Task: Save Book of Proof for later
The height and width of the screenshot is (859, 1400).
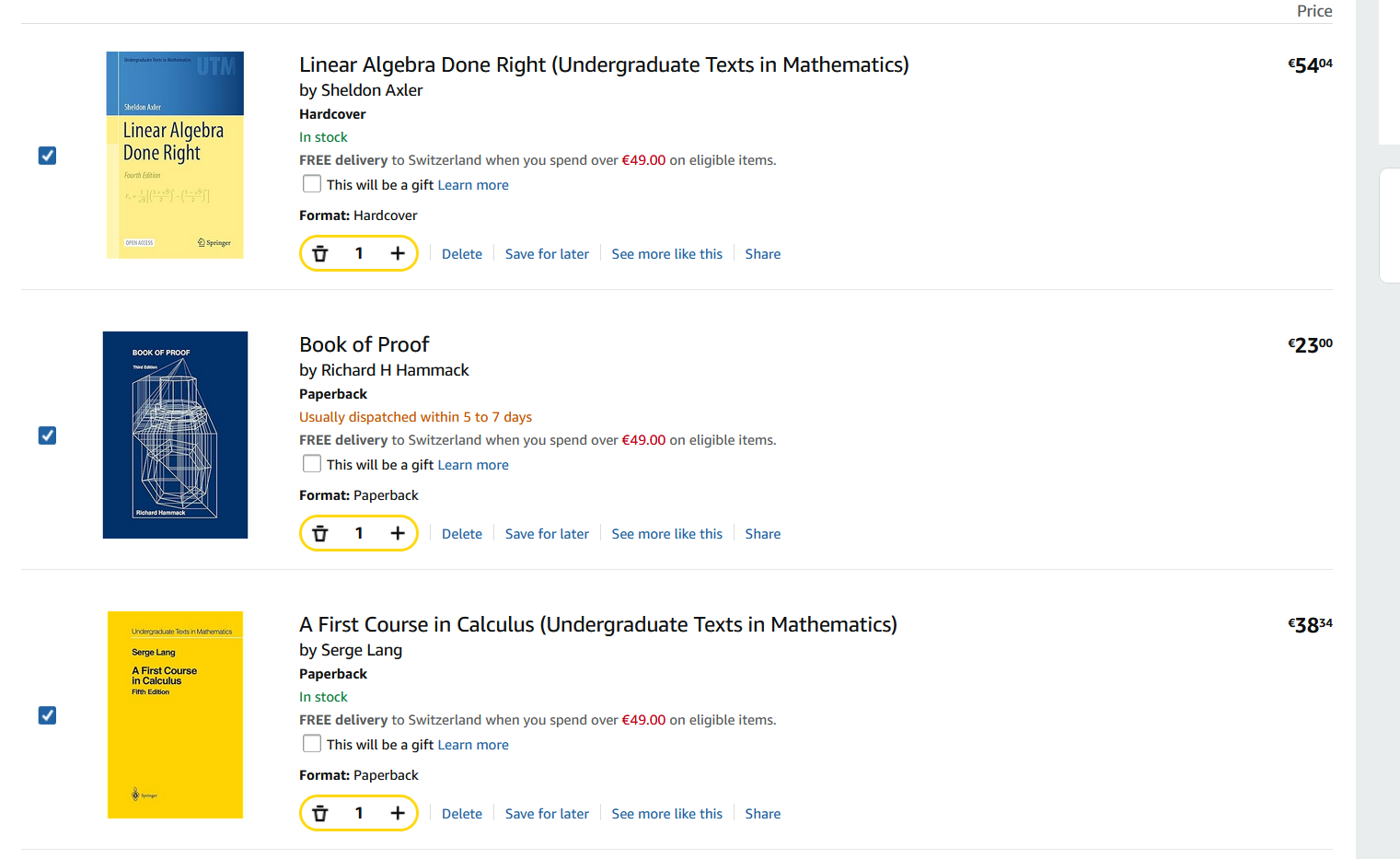Action: 547,534
